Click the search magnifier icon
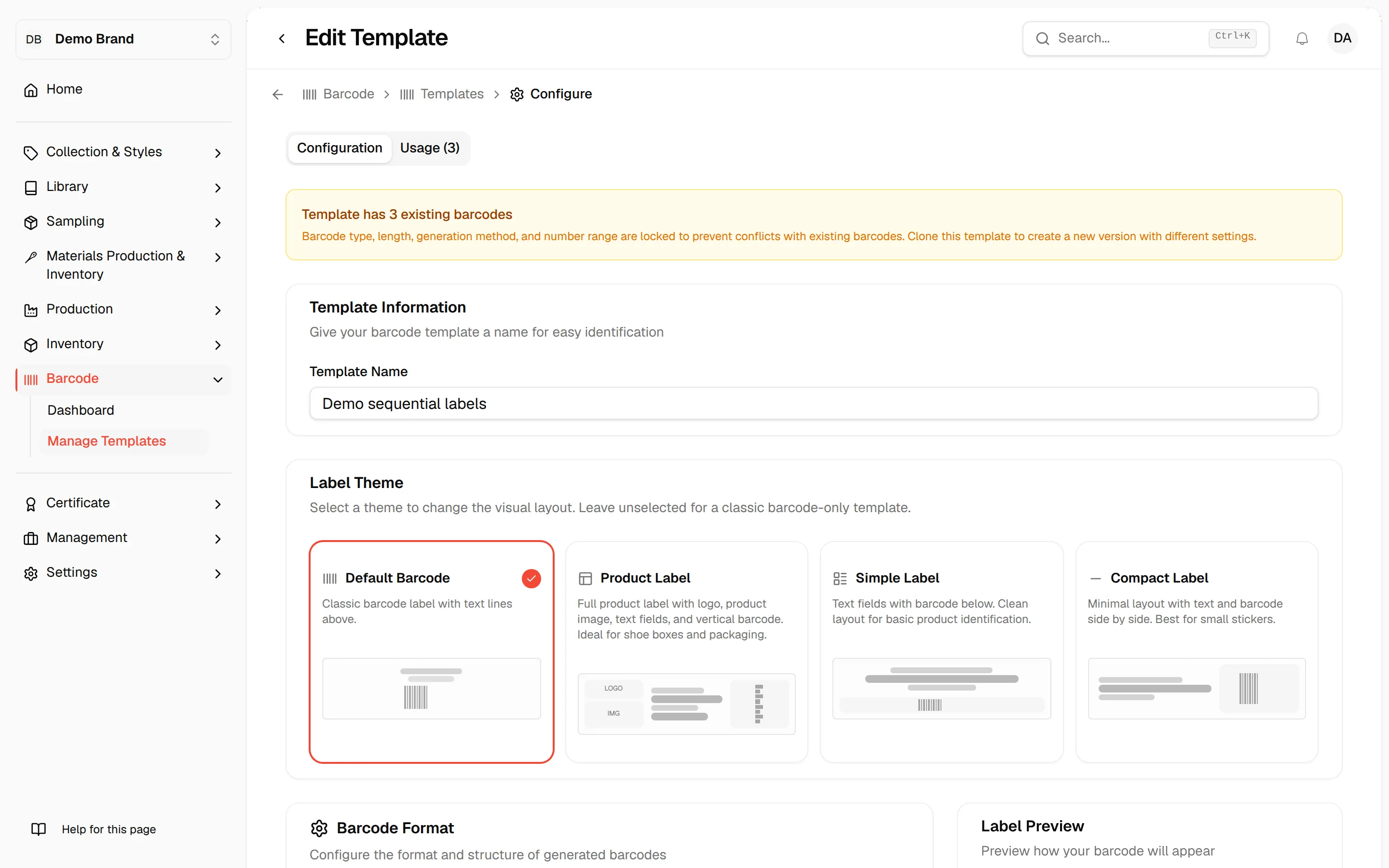Viewport: 1389px width, 868px height. click(x=1042, y=39)
